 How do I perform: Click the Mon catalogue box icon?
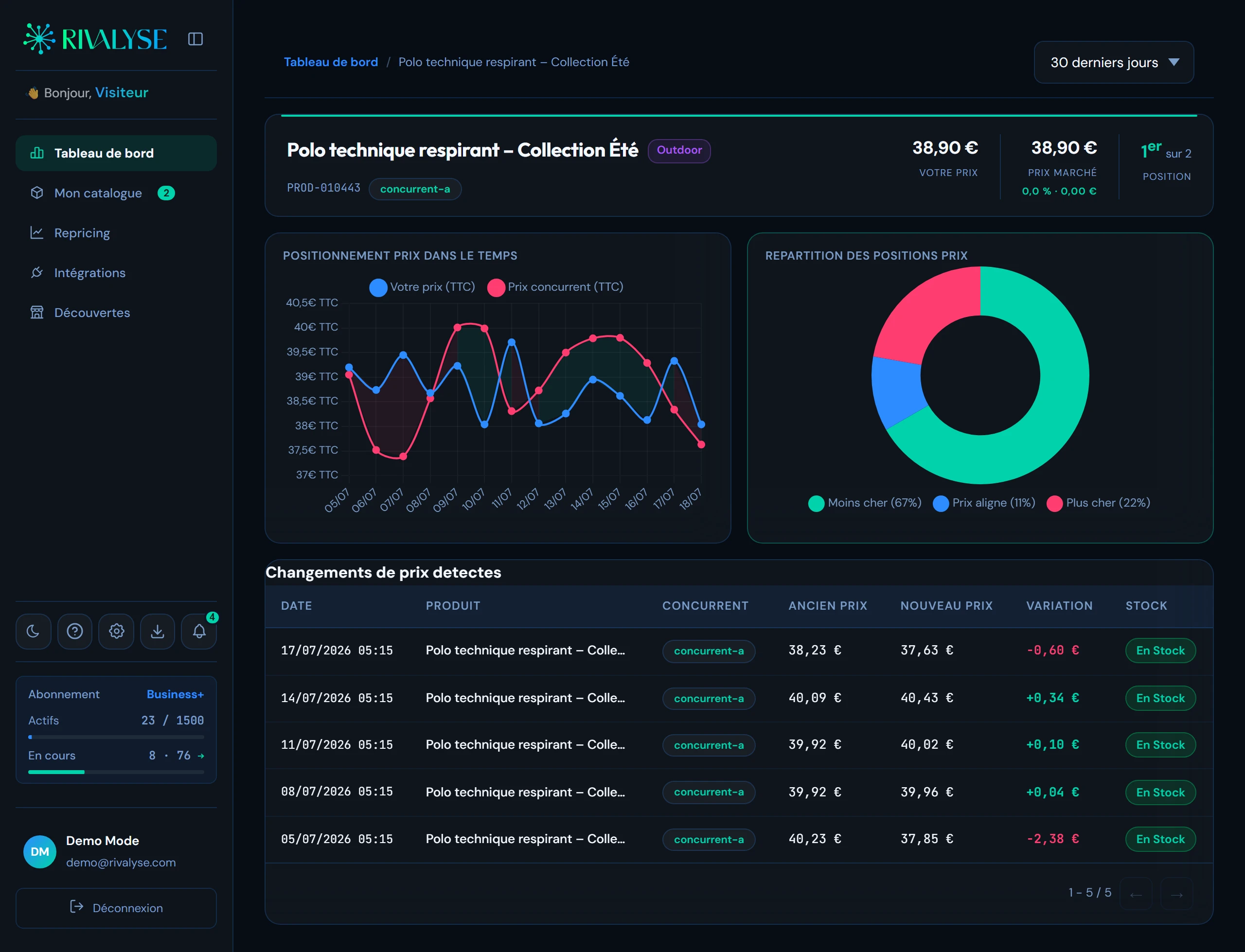[37, 193]
